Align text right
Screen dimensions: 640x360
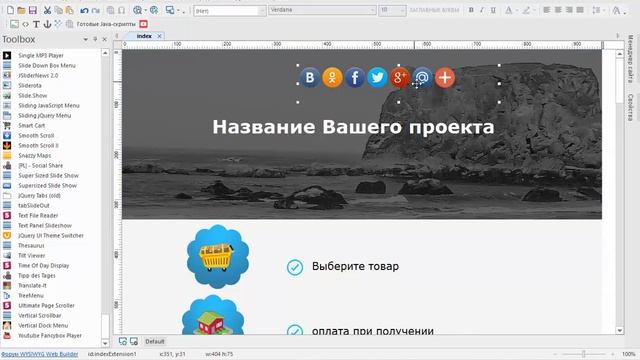[x=569, y=10]
